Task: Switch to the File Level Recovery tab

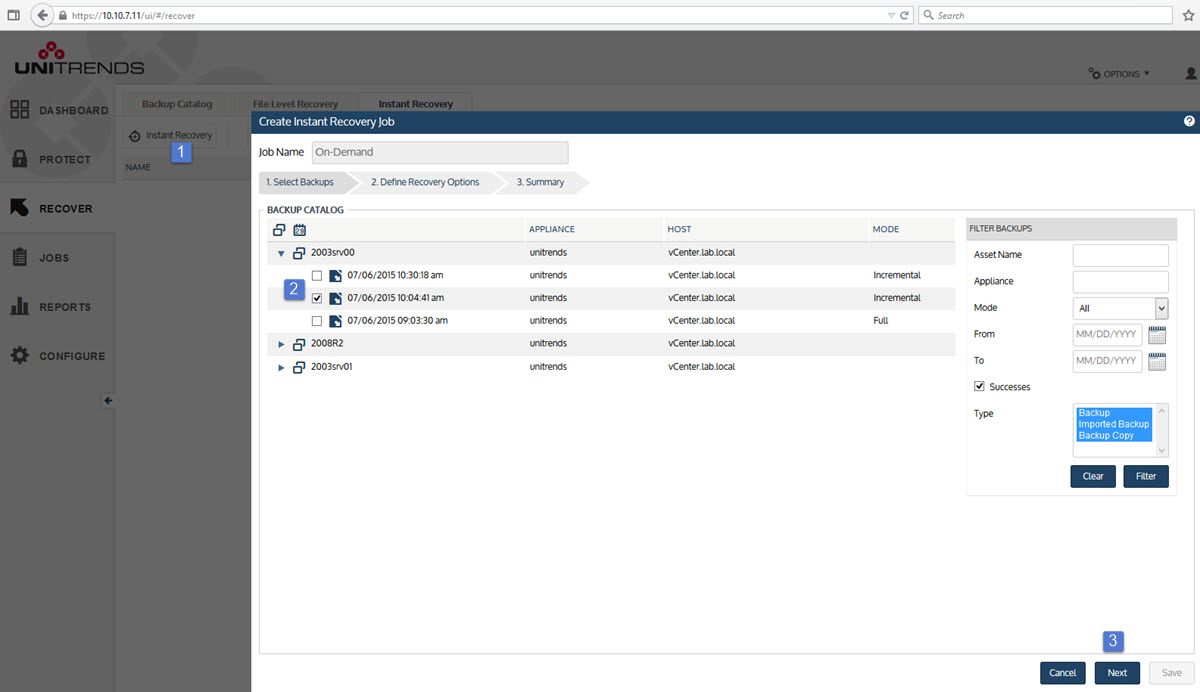Action: click(295, 104)
